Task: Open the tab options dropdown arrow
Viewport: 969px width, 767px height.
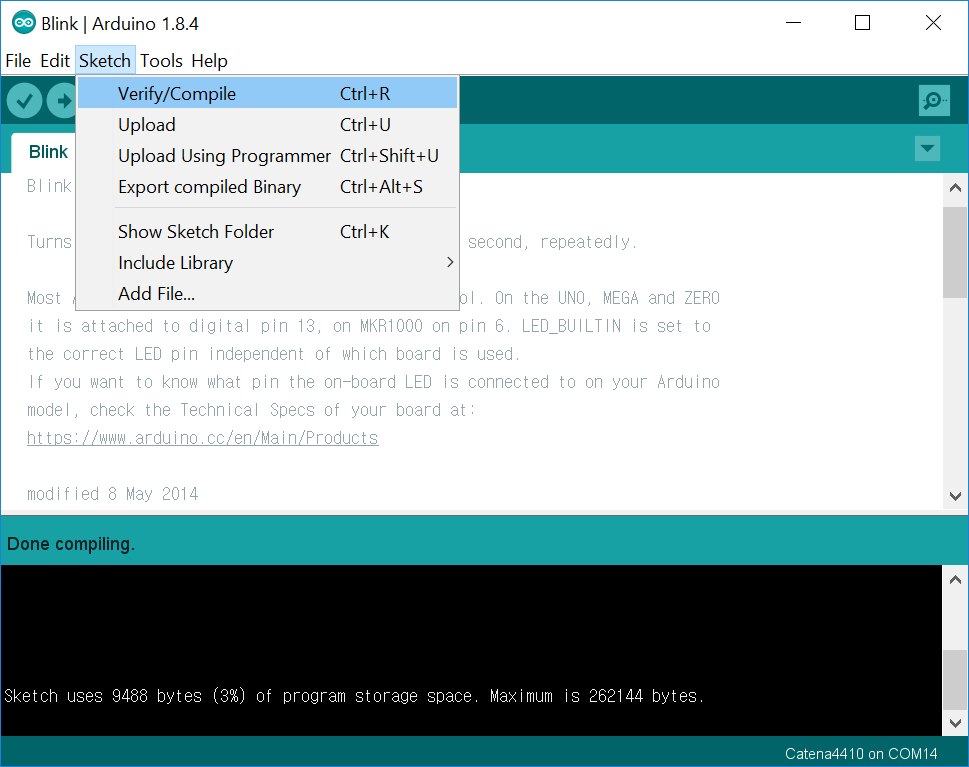Action: [927, 148]
